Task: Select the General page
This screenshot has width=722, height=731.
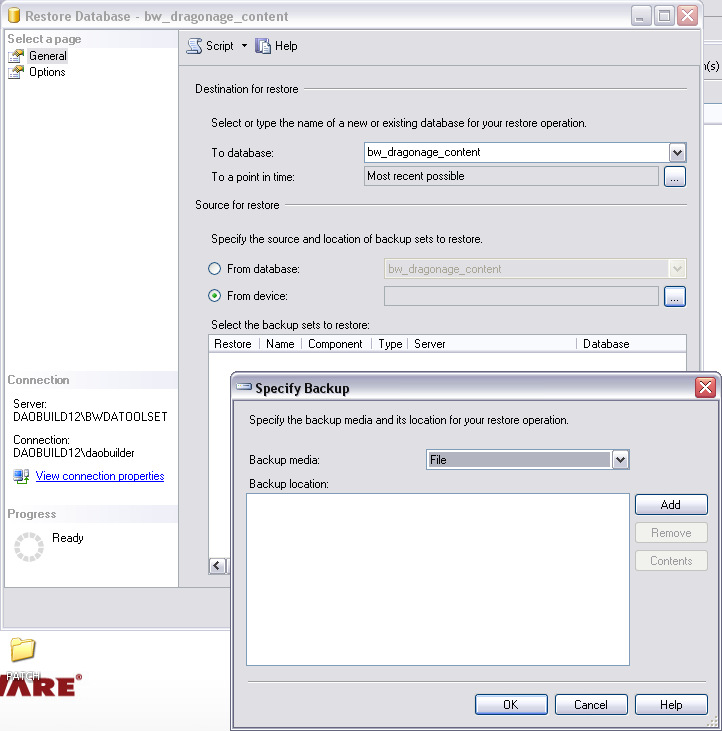Action: (x=47, y=56)
